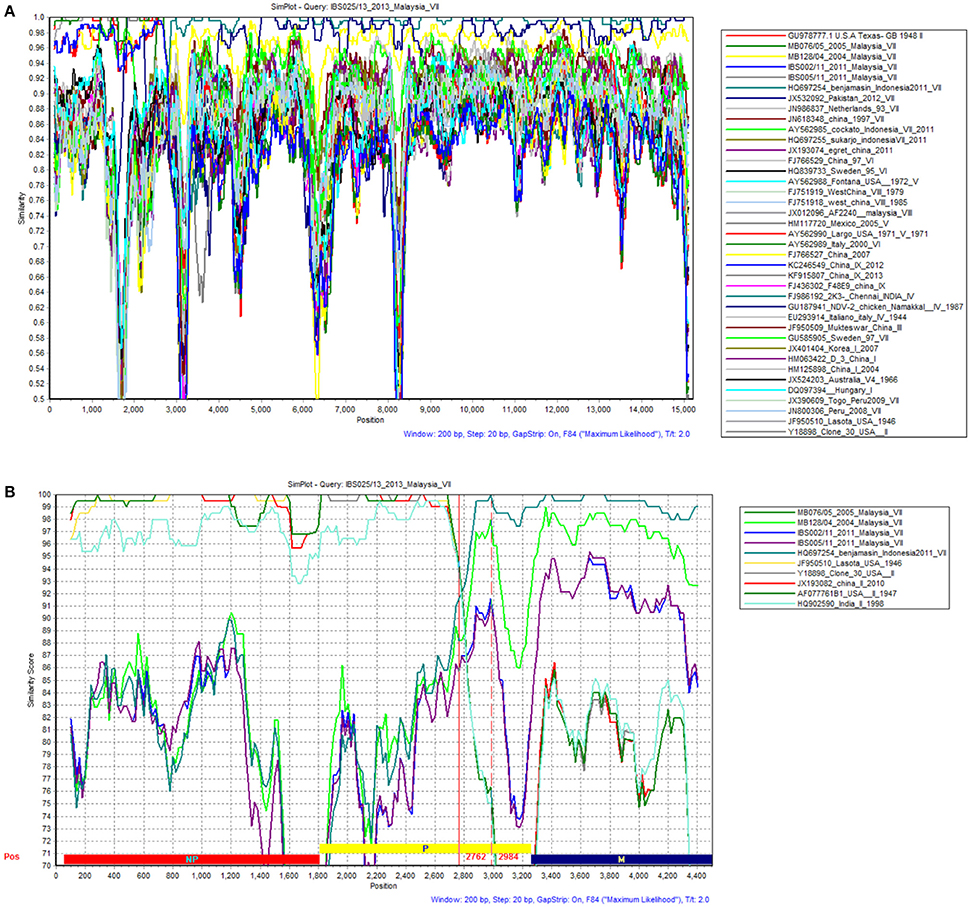Viewport: 970px width, 907px height.
Task: Select 'JF950509_Mukteswar_China_III' legend entry
Action: pos(844,328)
